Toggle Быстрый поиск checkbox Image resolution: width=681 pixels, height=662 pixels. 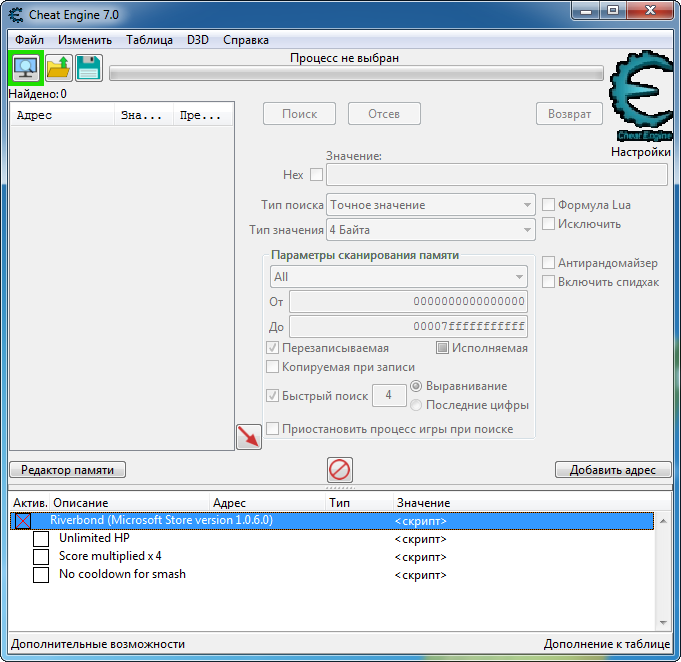click(x=272, y=395)
